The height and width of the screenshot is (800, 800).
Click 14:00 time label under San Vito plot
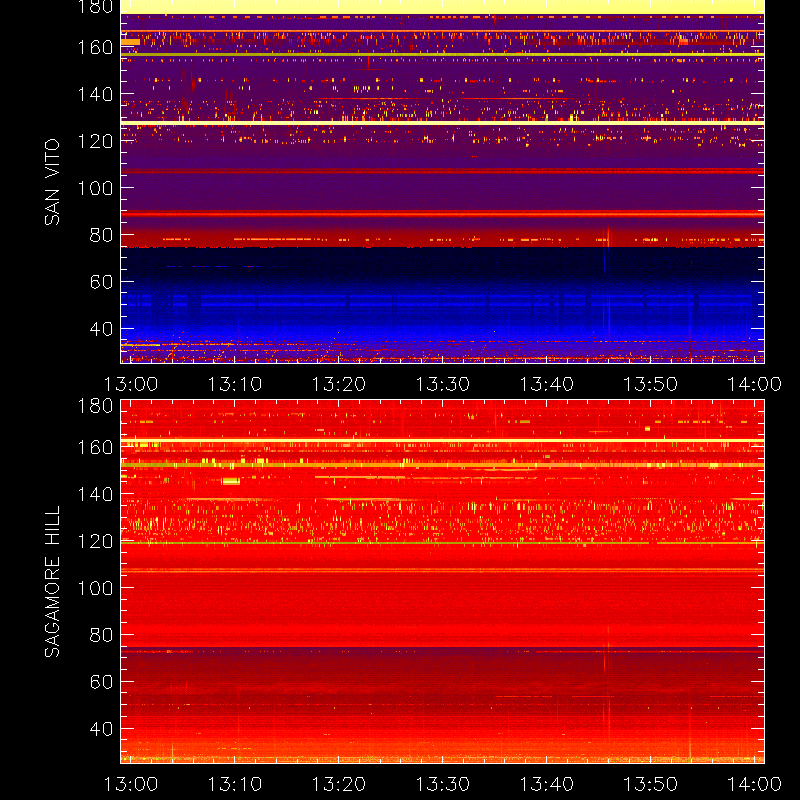point(754,384)
